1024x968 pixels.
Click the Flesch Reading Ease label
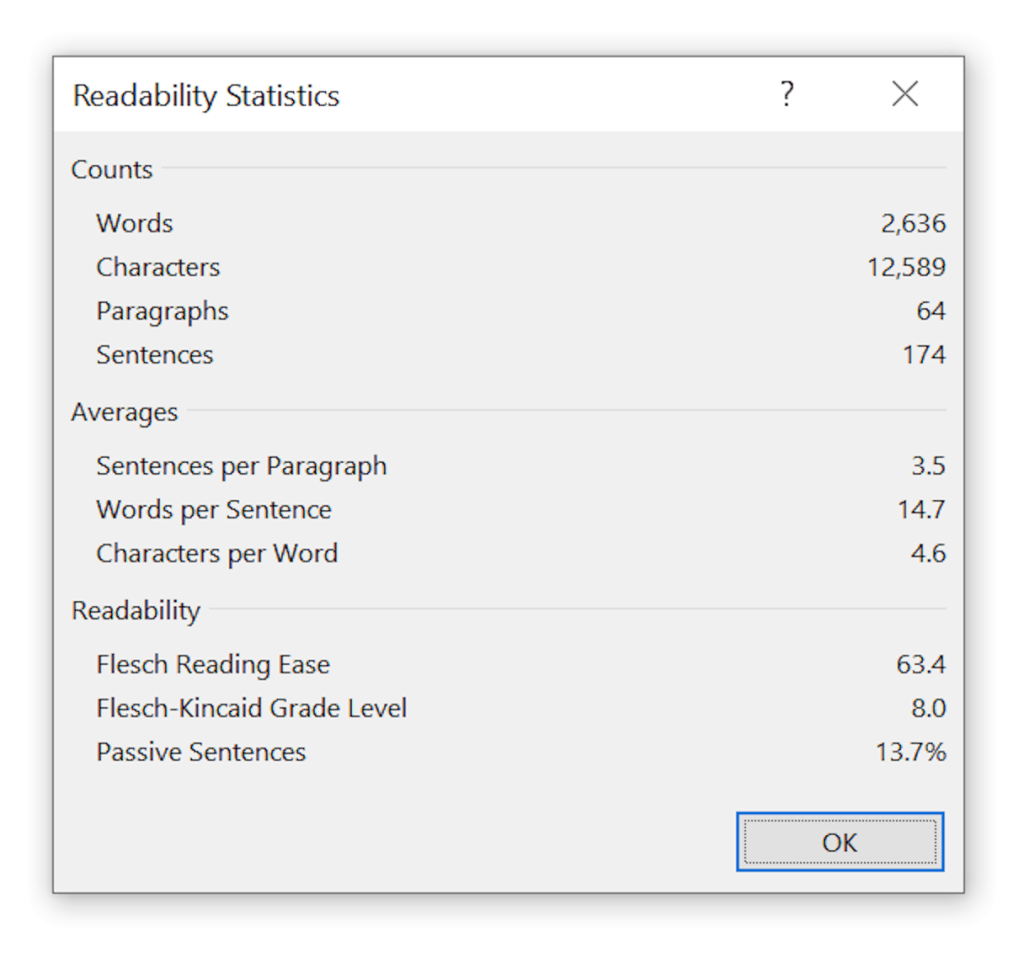[212, 665]
